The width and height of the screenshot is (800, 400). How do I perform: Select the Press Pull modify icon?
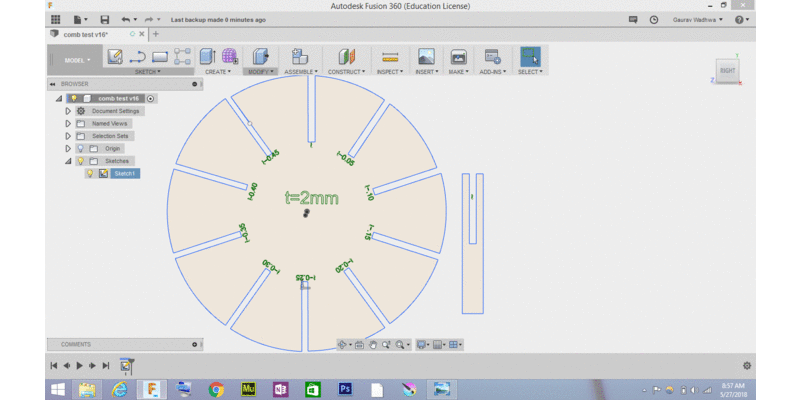(x=261, y=57)
